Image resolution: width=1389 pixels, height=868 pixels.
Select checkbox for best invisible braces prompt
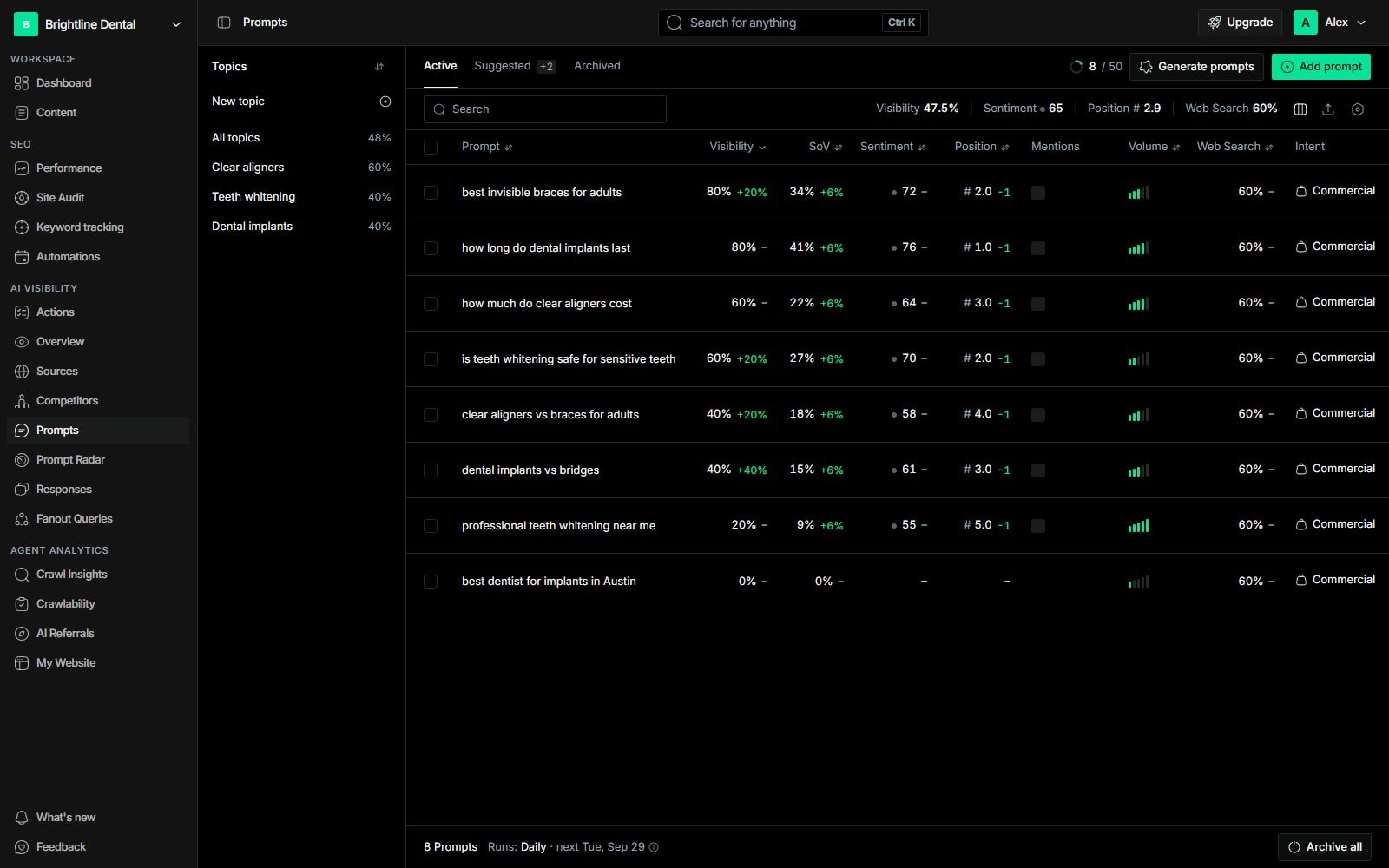[x=431, y=193]
